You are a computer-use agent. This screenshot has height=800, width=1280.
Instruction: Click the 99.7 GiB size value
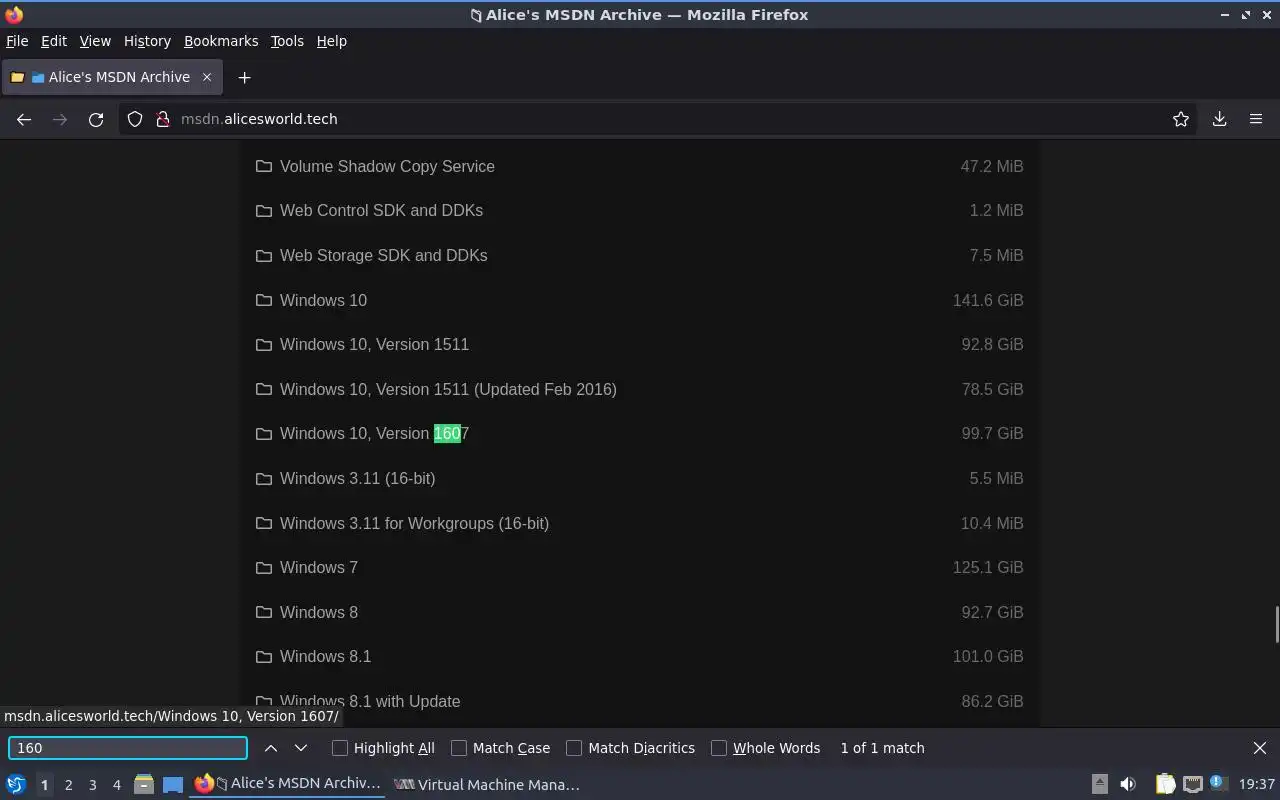tap(992, 433)
